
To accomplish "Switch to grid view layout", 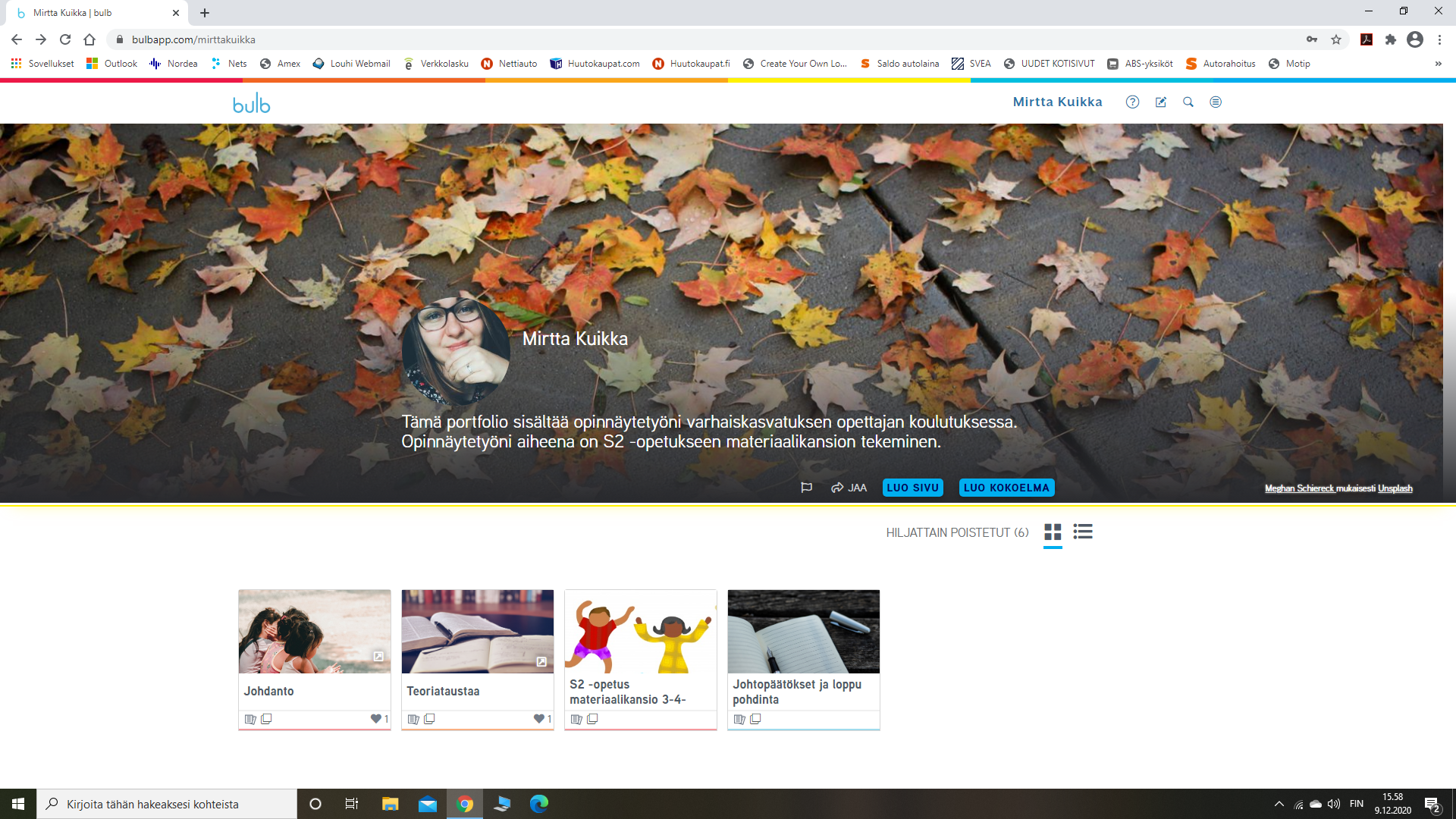I will point(1053,532).
